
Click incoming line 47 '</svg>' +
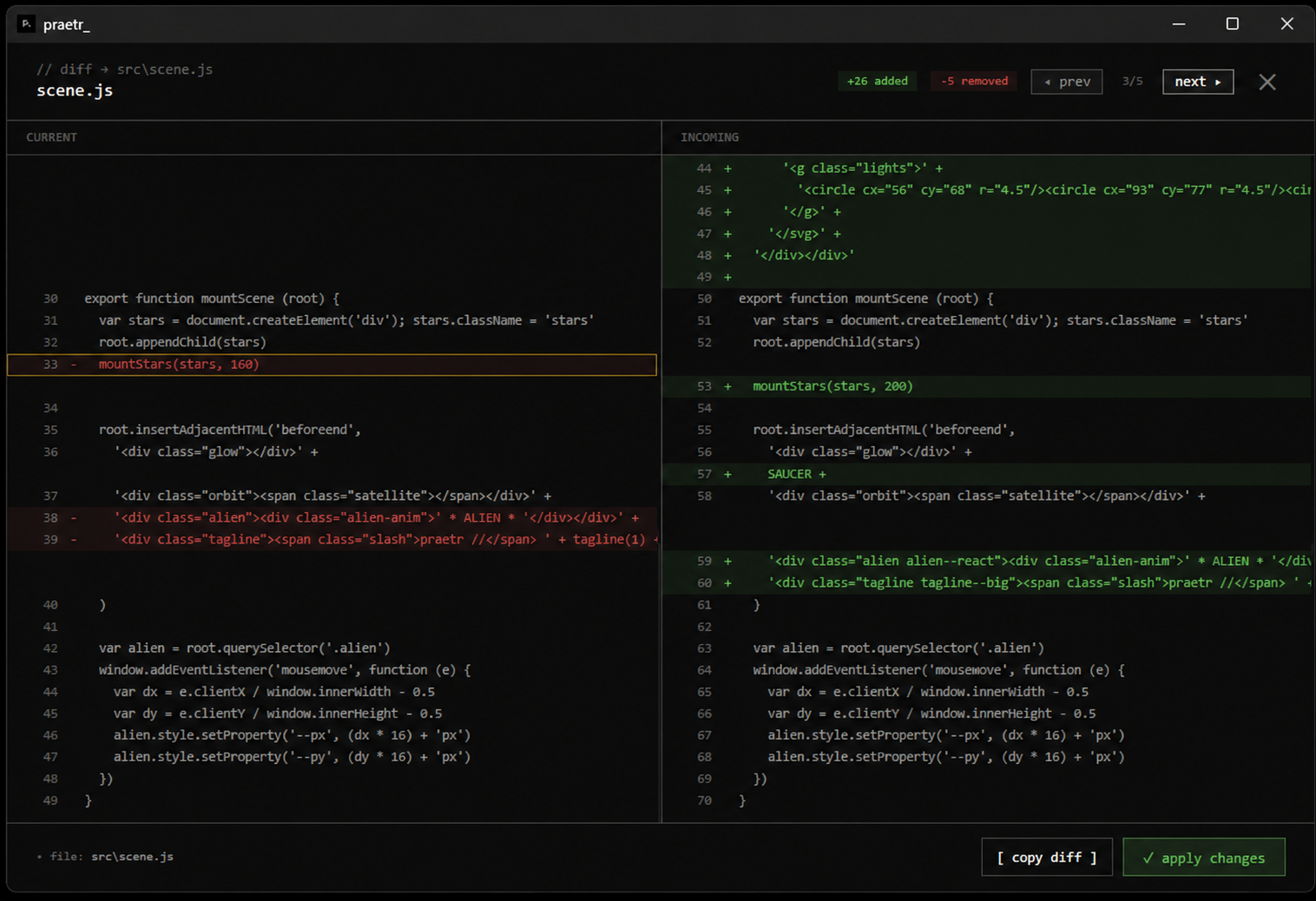pyautogui.click(x=988, y=233)
